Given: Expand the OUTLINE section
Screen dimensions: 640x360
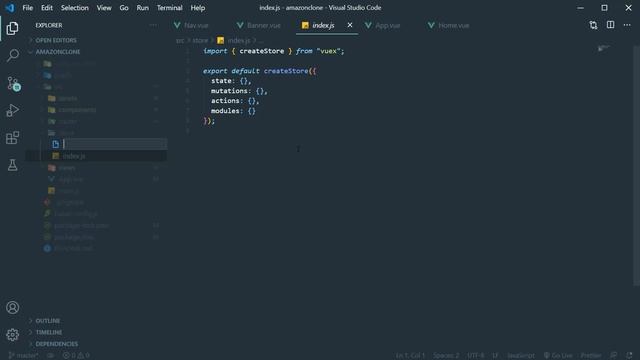Looking at the screenshot, I should point(47,321).
